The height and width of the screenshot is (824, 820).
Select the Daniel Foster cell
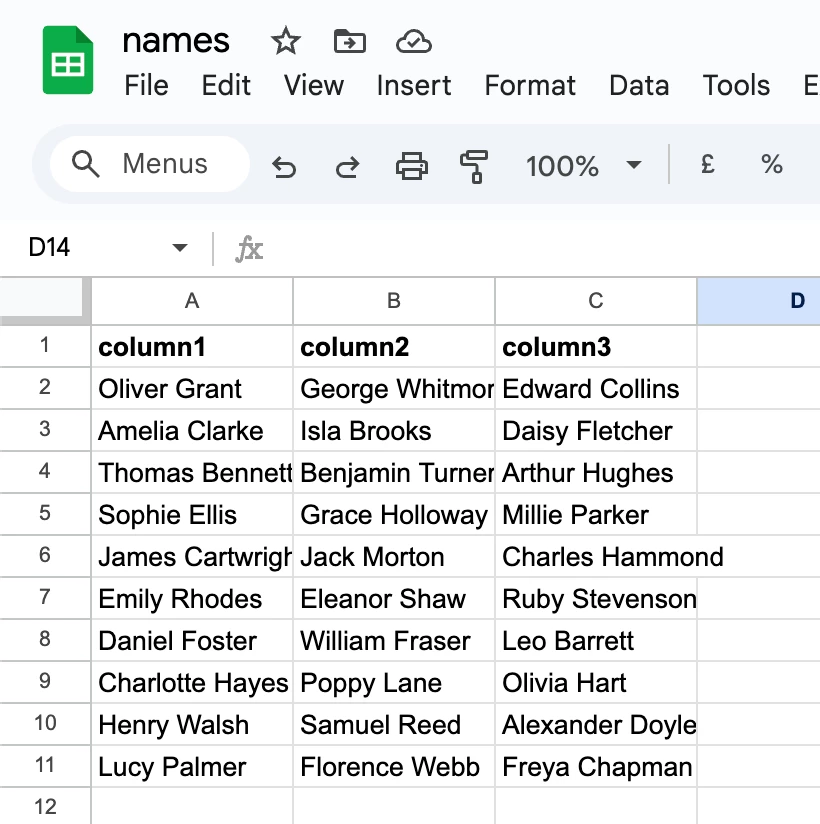tap(192, 641)
